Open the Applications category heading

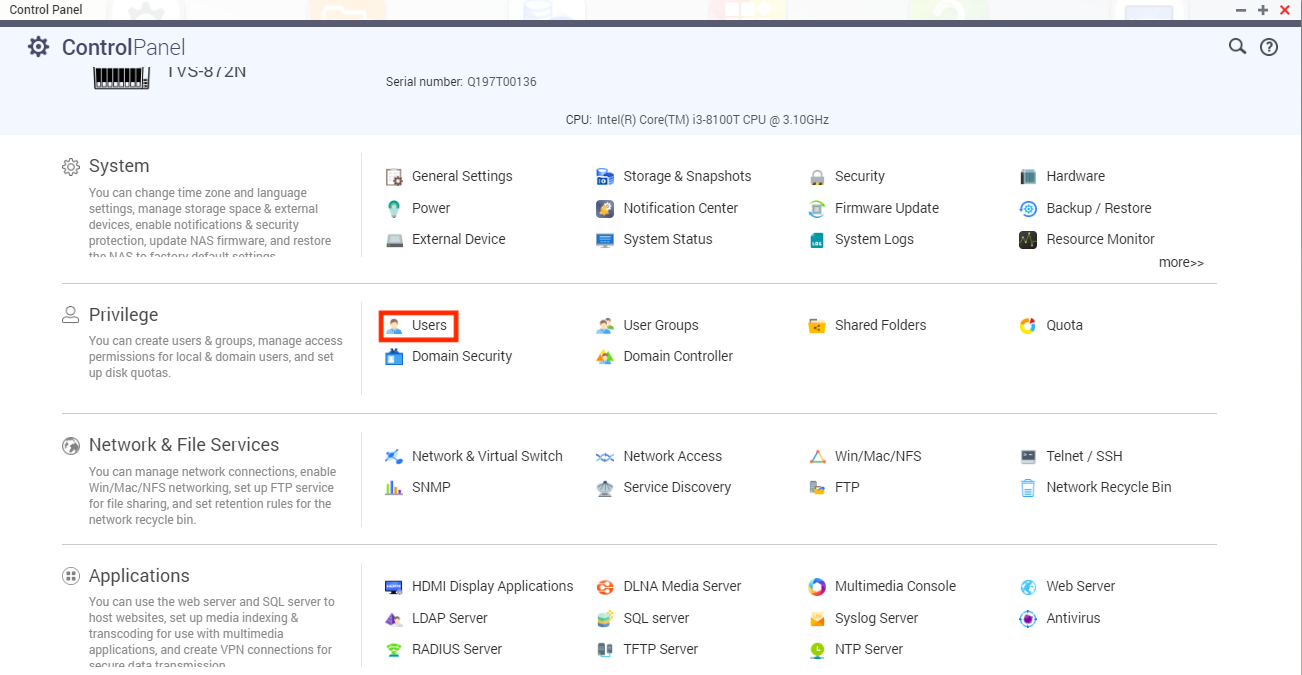[x=139, y=576]
